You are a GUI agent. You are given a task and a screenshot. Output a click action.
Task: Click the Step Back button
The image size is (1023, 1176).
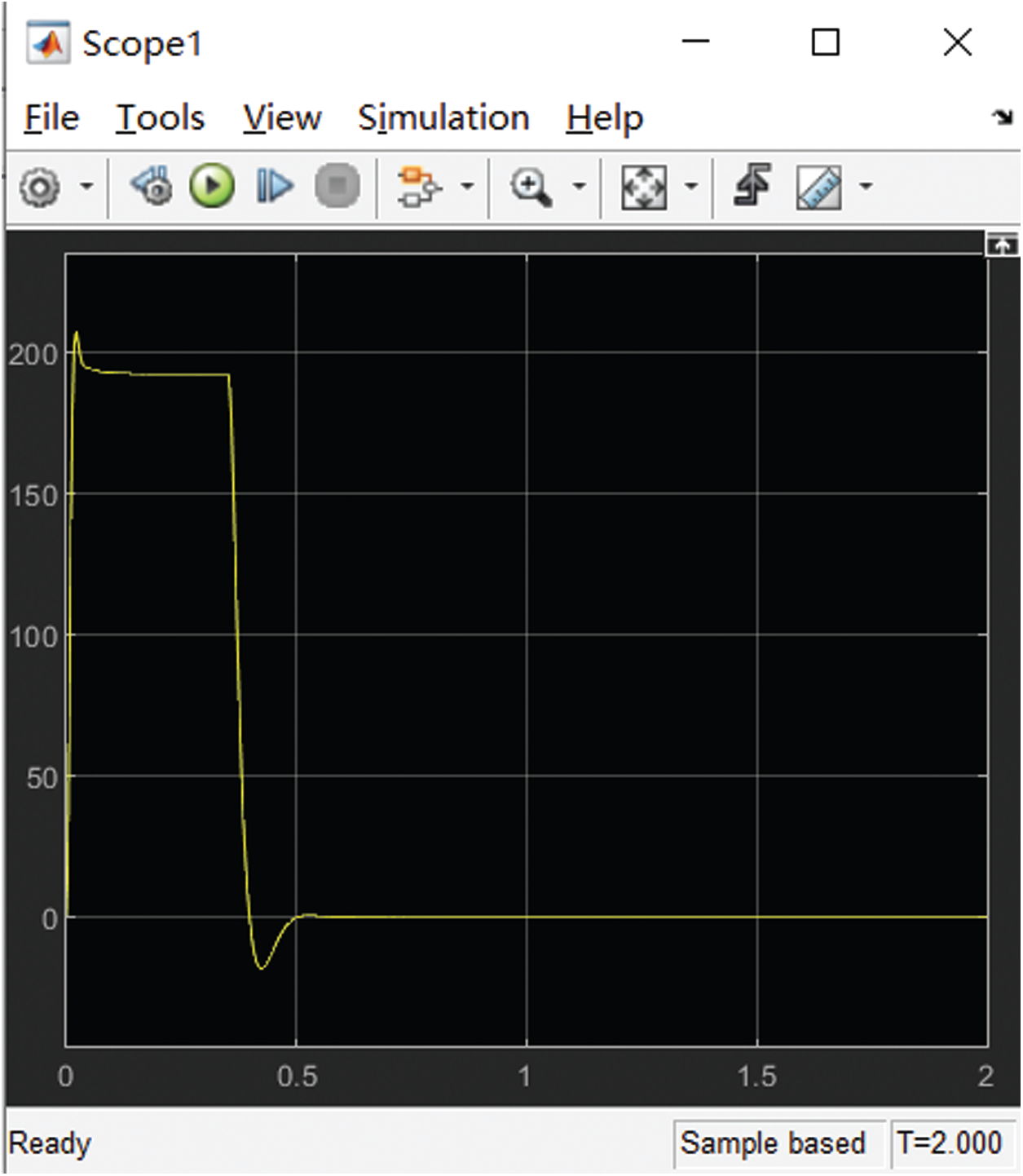pyautogui.click(x=152, y=187)
